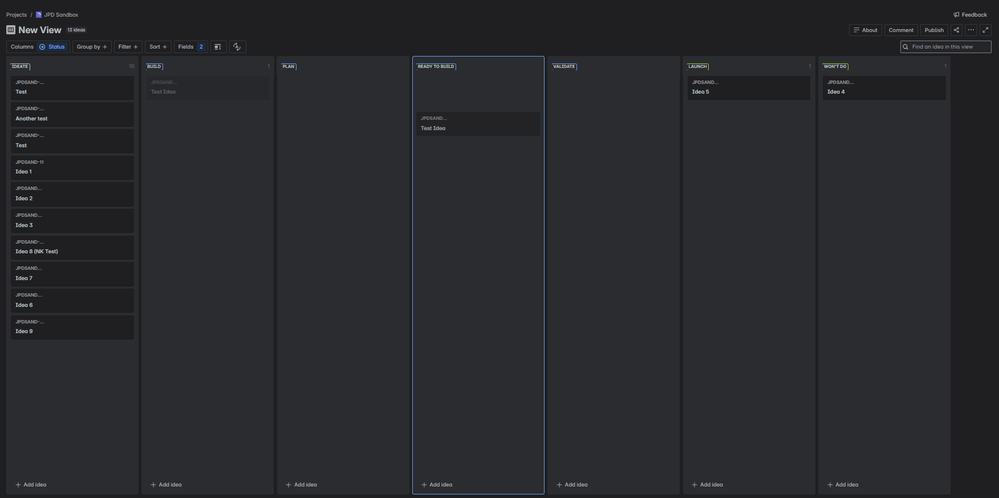Add a Sort rule
Image resolution: width=999 pixels, height=498 pixels.
pyautogui.click(x=158, y=46)
